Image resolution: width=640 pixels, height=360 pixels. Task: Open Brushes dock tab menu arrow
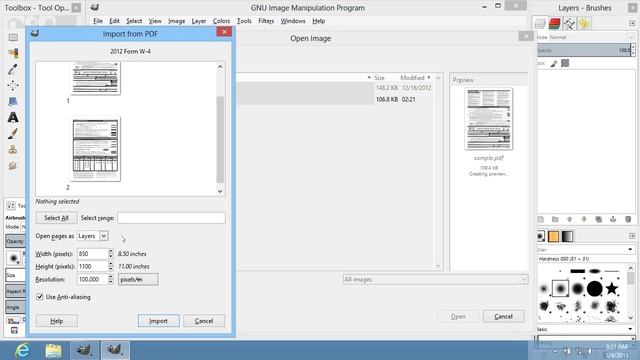click(632, 236)
